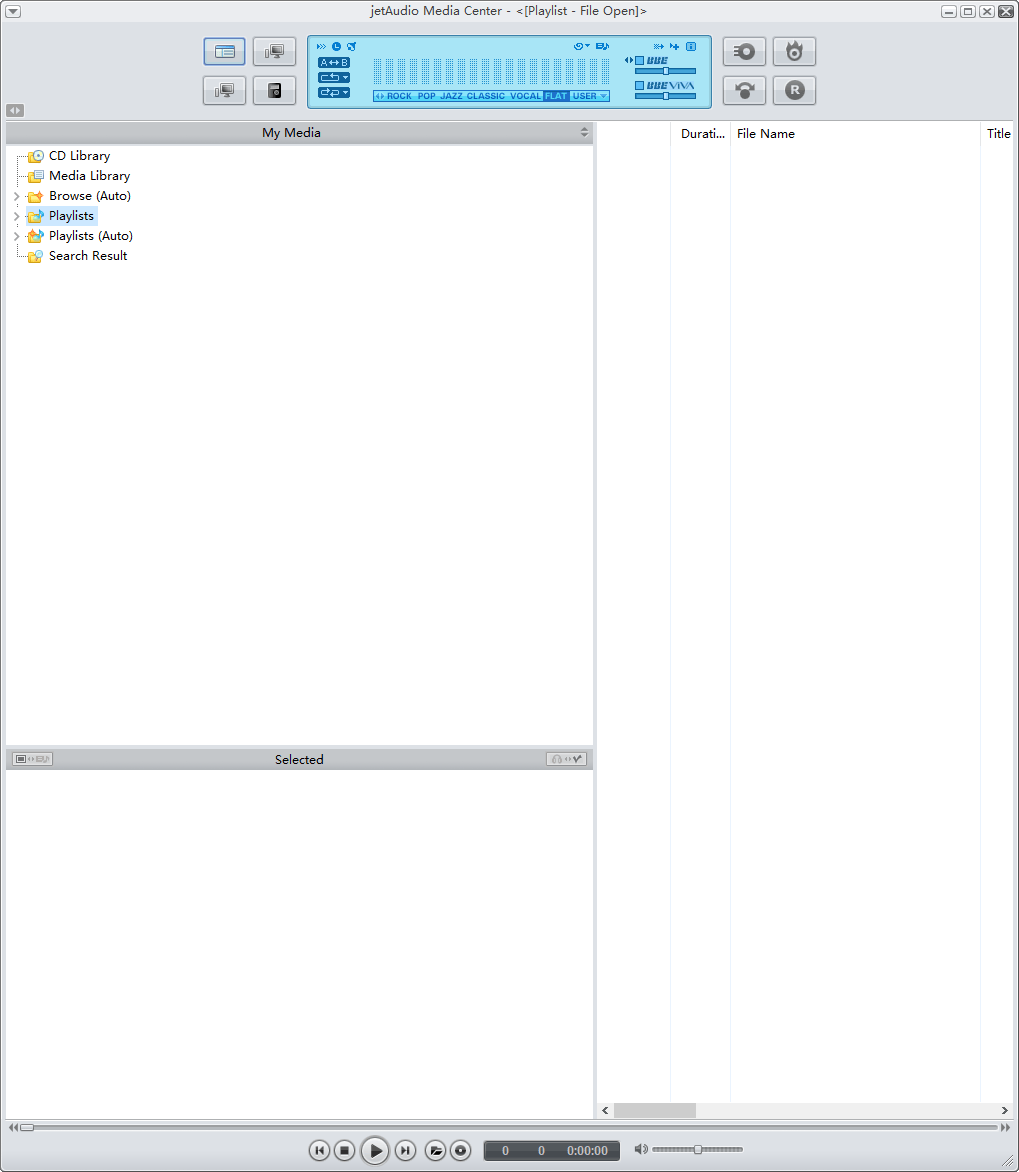
Task: Click the seek backward double-arrow
Action: pyautogui.click(x=13, y=1127)
